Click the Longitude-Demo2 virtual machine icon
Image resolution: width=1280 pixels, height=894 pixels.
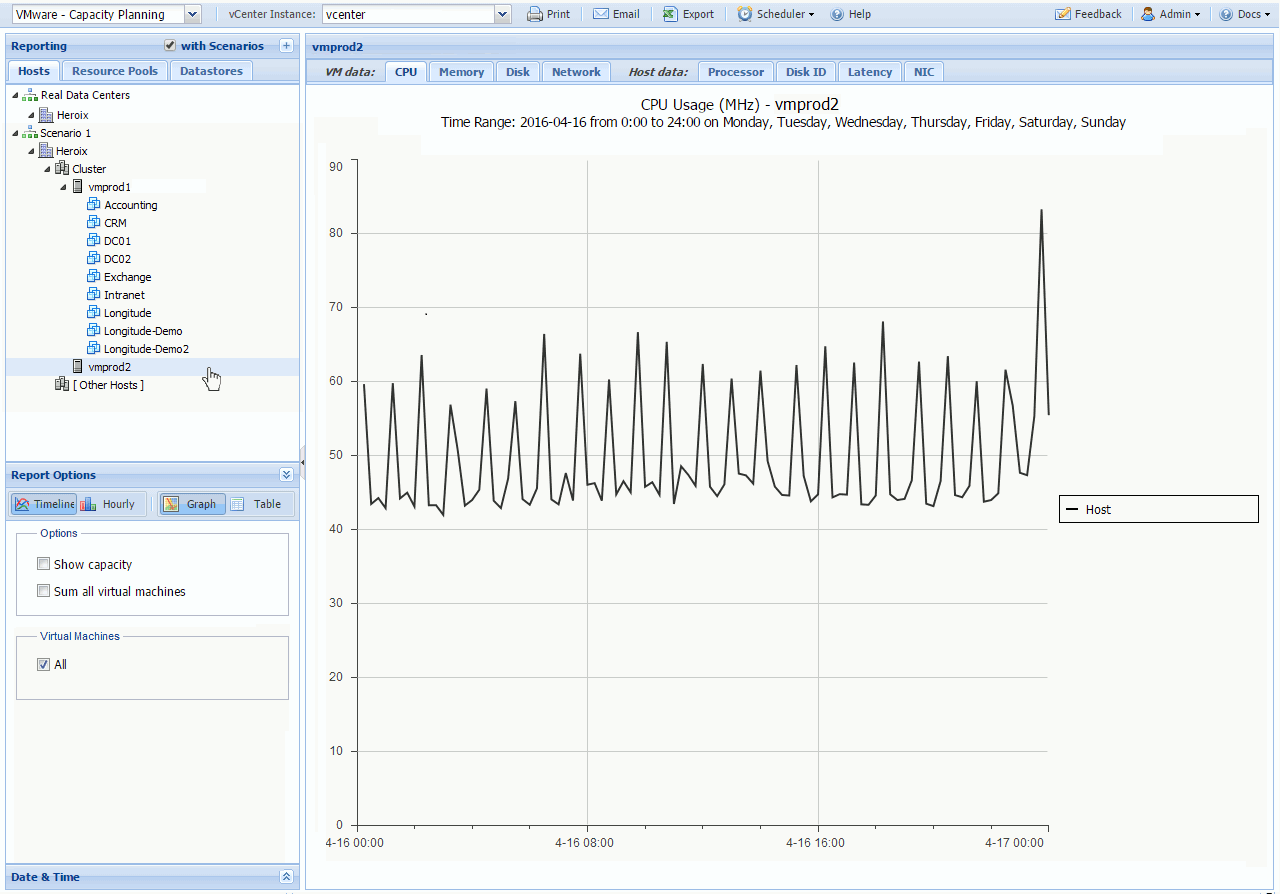coord(94,349)
